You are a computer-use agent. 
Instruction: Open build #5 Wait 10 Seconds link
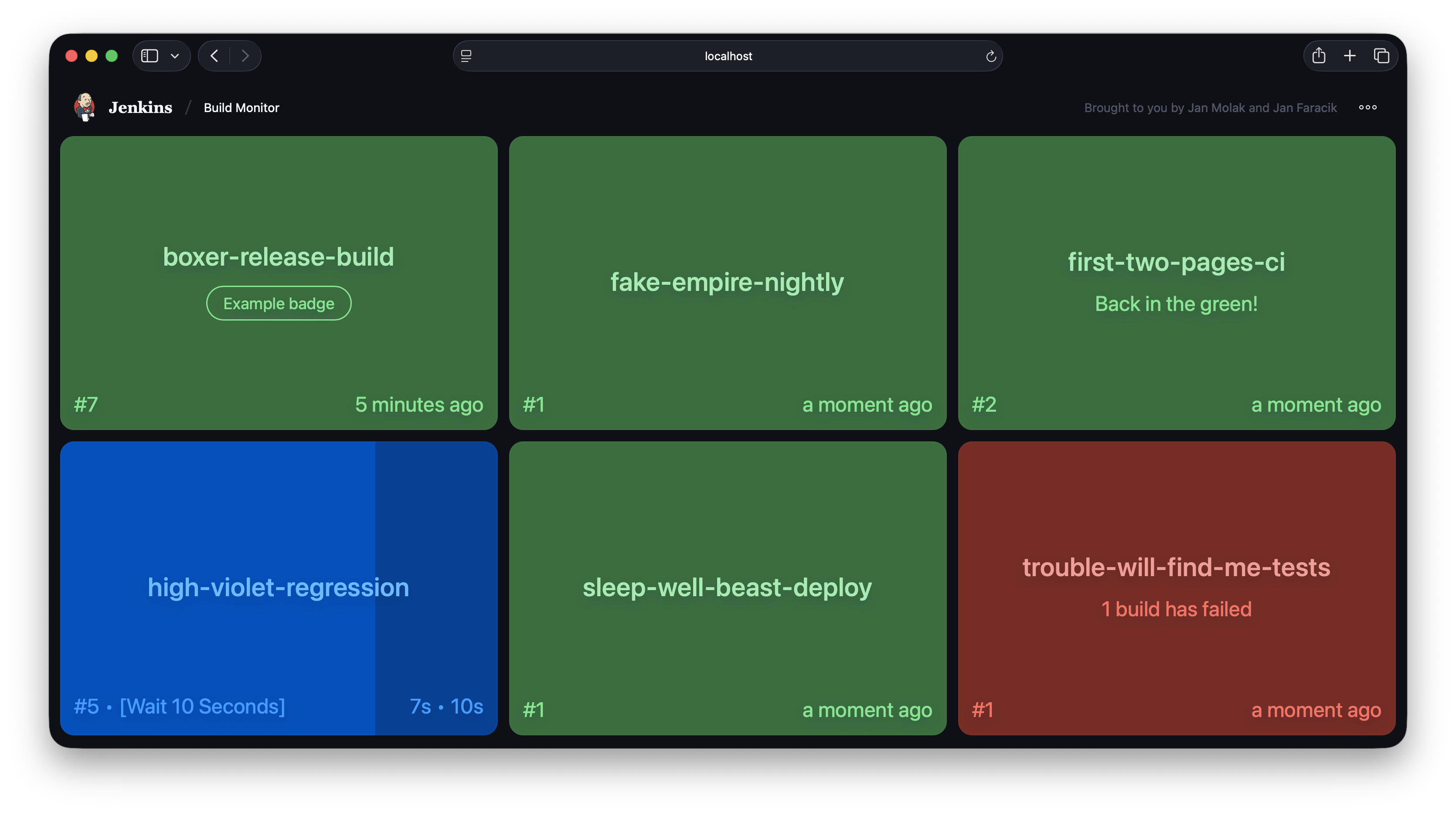(x=179, y=706)
